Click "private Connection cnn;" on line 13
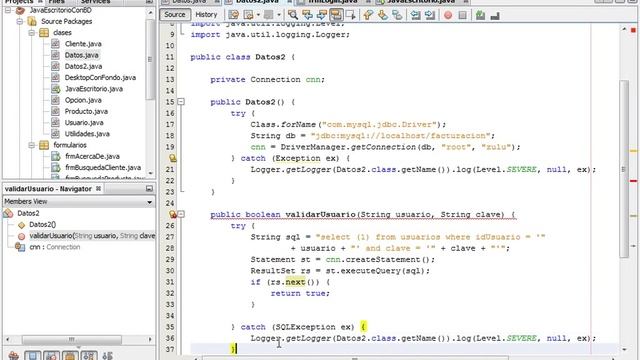This screenshot has width=640, height=360. click(267, 80)
